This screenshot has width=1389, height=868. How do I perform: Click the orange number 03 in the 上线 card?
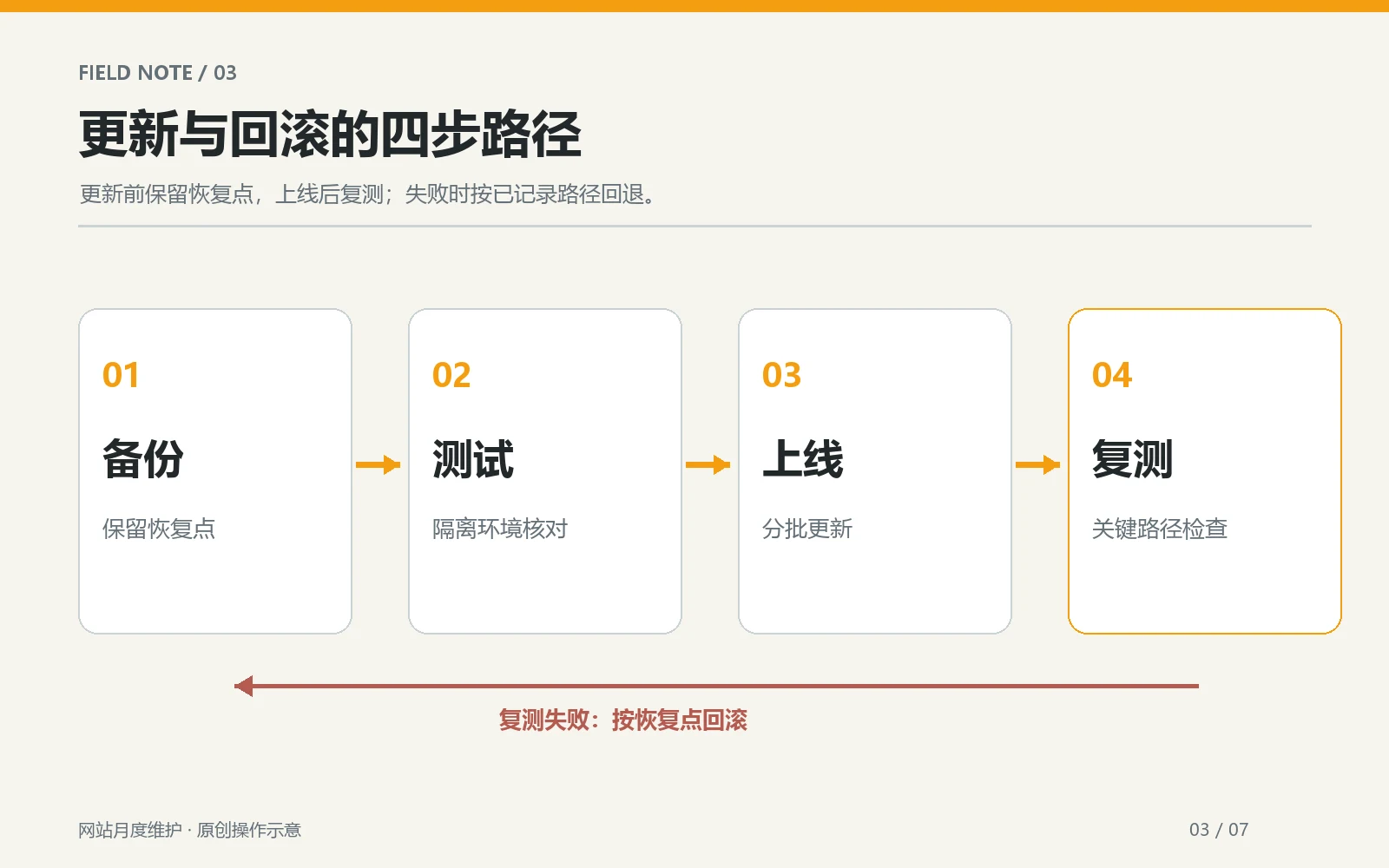[x=781, y=375]
